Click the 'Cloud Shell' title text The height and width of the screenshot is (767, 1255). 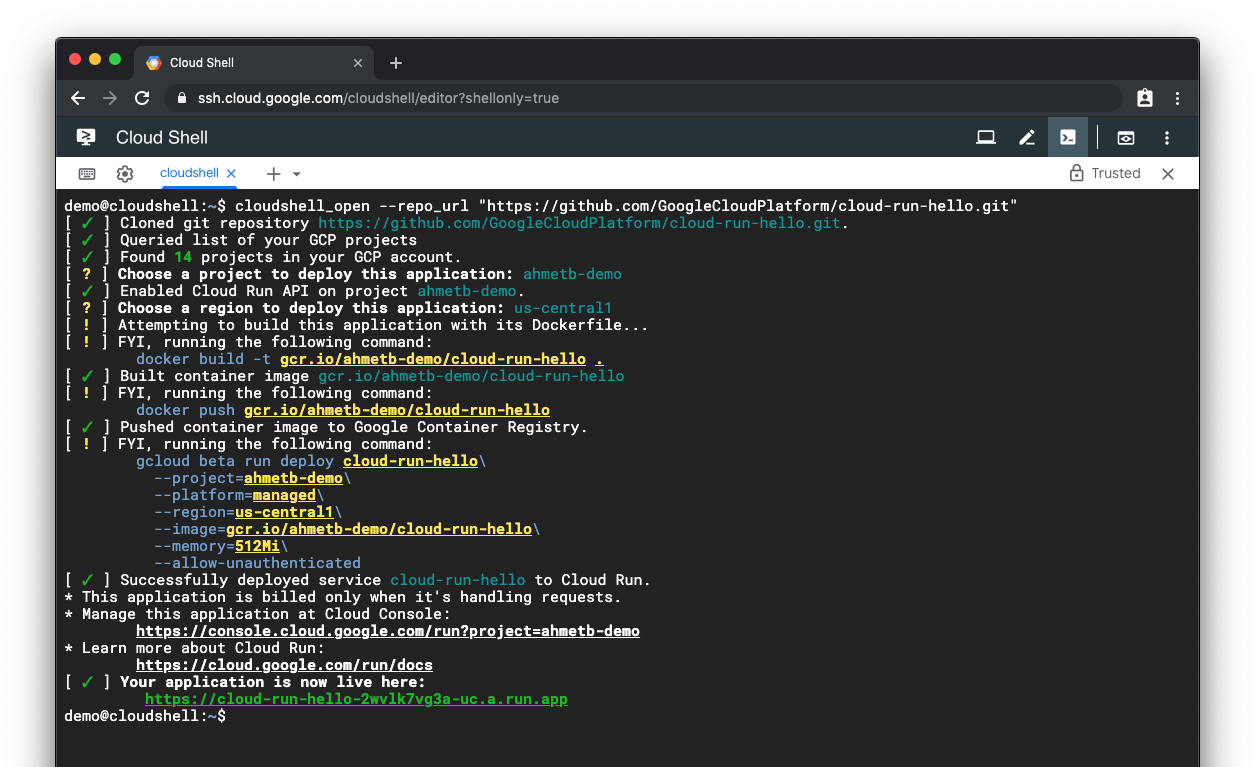(x=162, y=138)
